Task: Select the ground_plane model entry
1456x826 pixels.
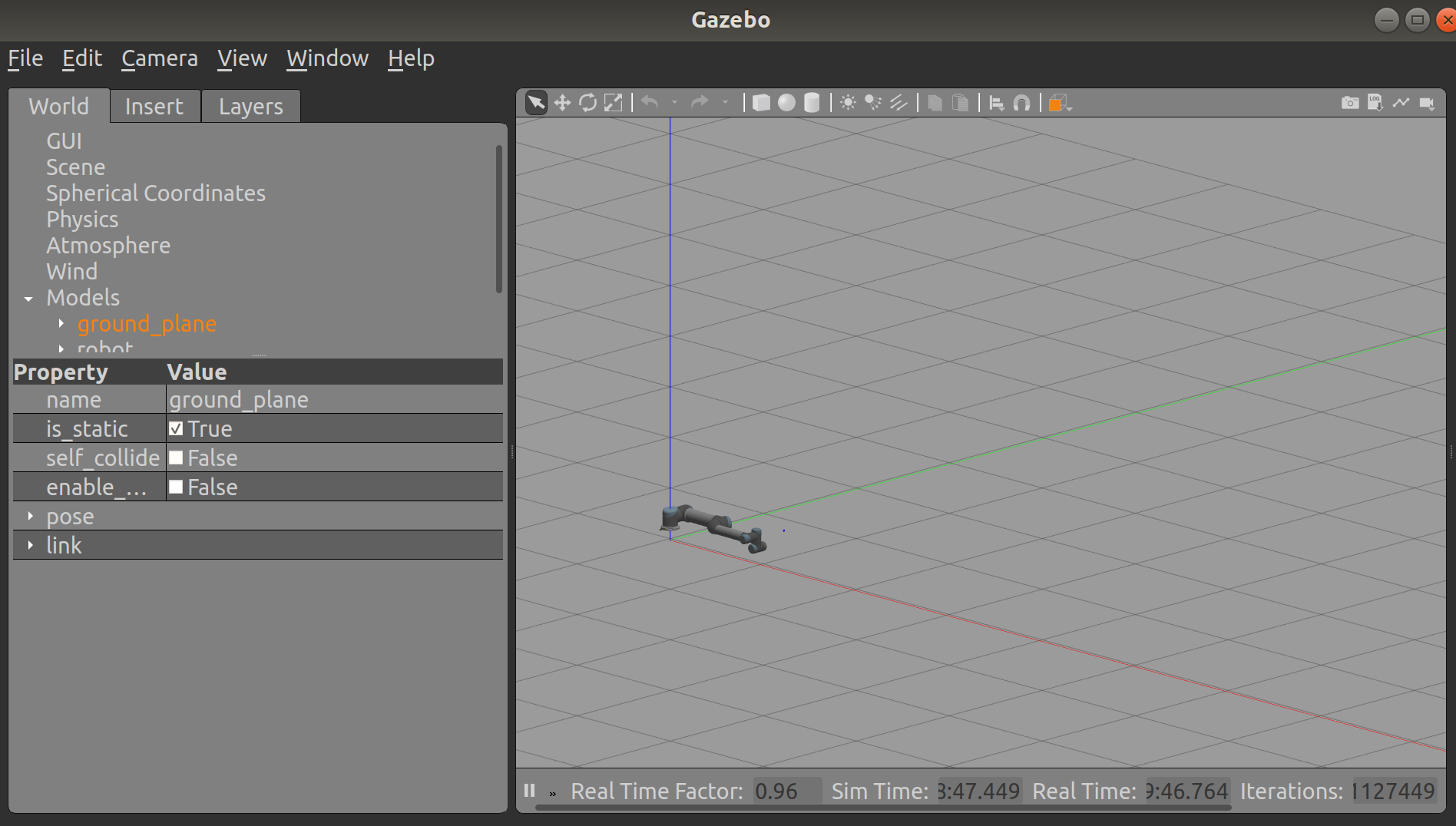Action: [147, 324]
